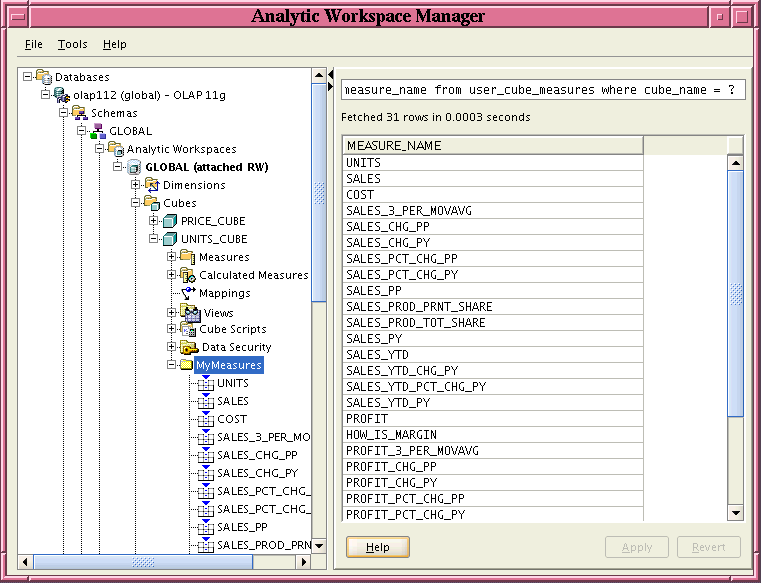Expand the Measures folder node
The image size is (761, 583).
(x=173, y=257)
